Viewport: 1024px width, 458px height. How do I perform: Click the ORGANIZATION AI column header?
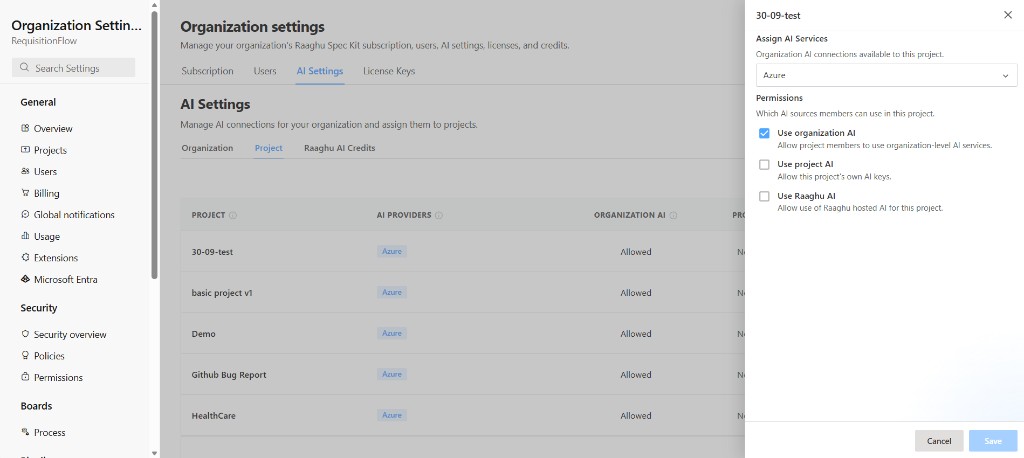(631, 216)
